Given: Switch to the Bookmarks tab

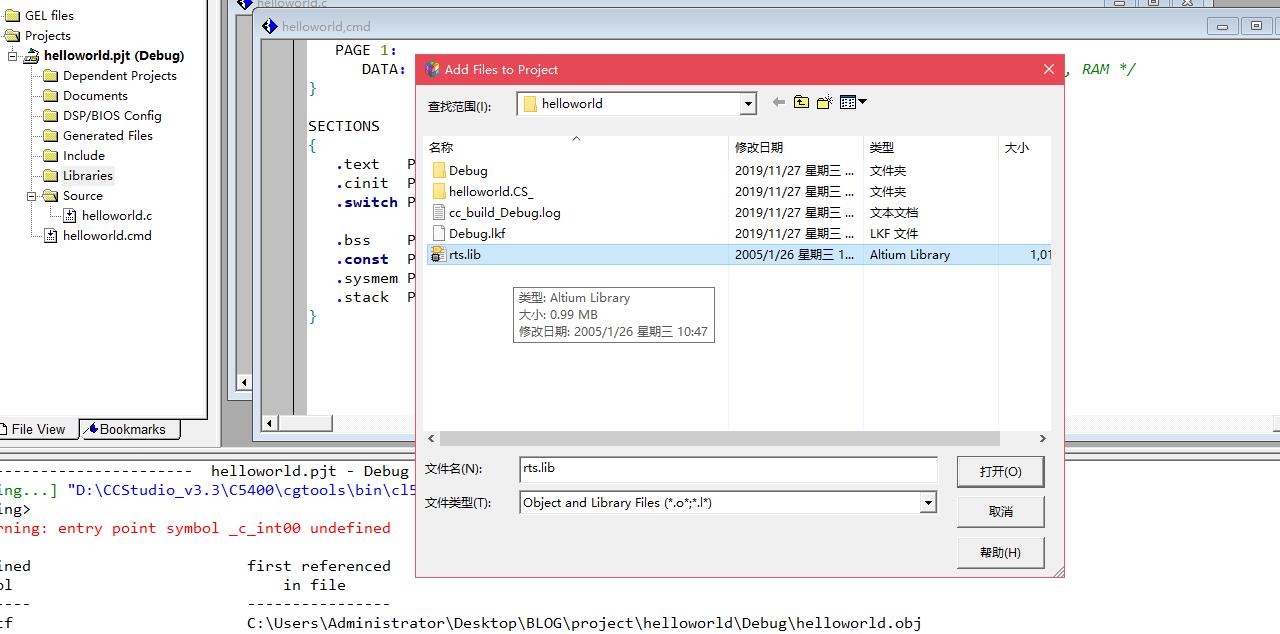Looking at the screenshot, I should coord(131,429).
